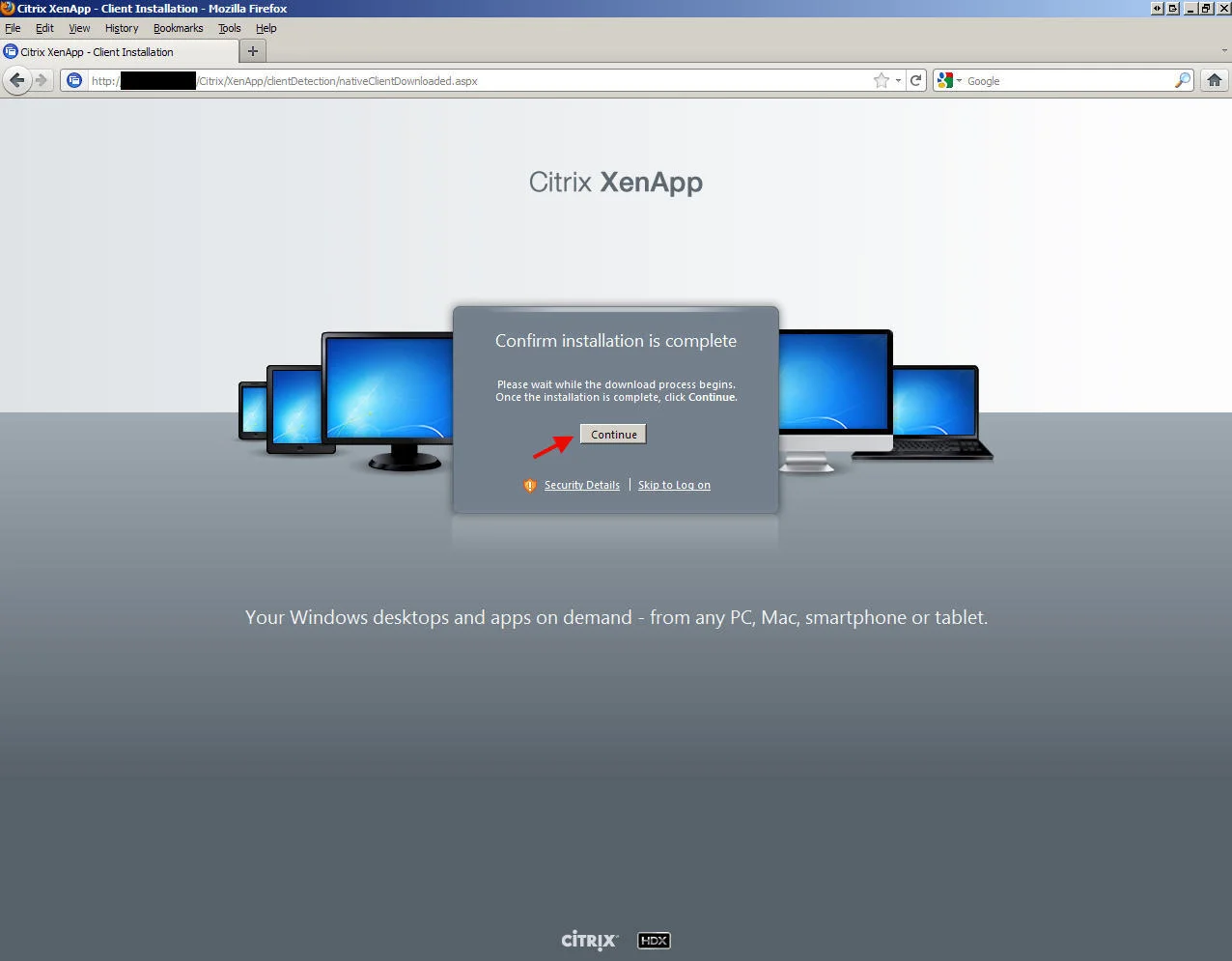The height and width of the screenshot is (961, 1232).
Task: Click the 'Confirm installation is complete' heading
Action: [616, 341]
